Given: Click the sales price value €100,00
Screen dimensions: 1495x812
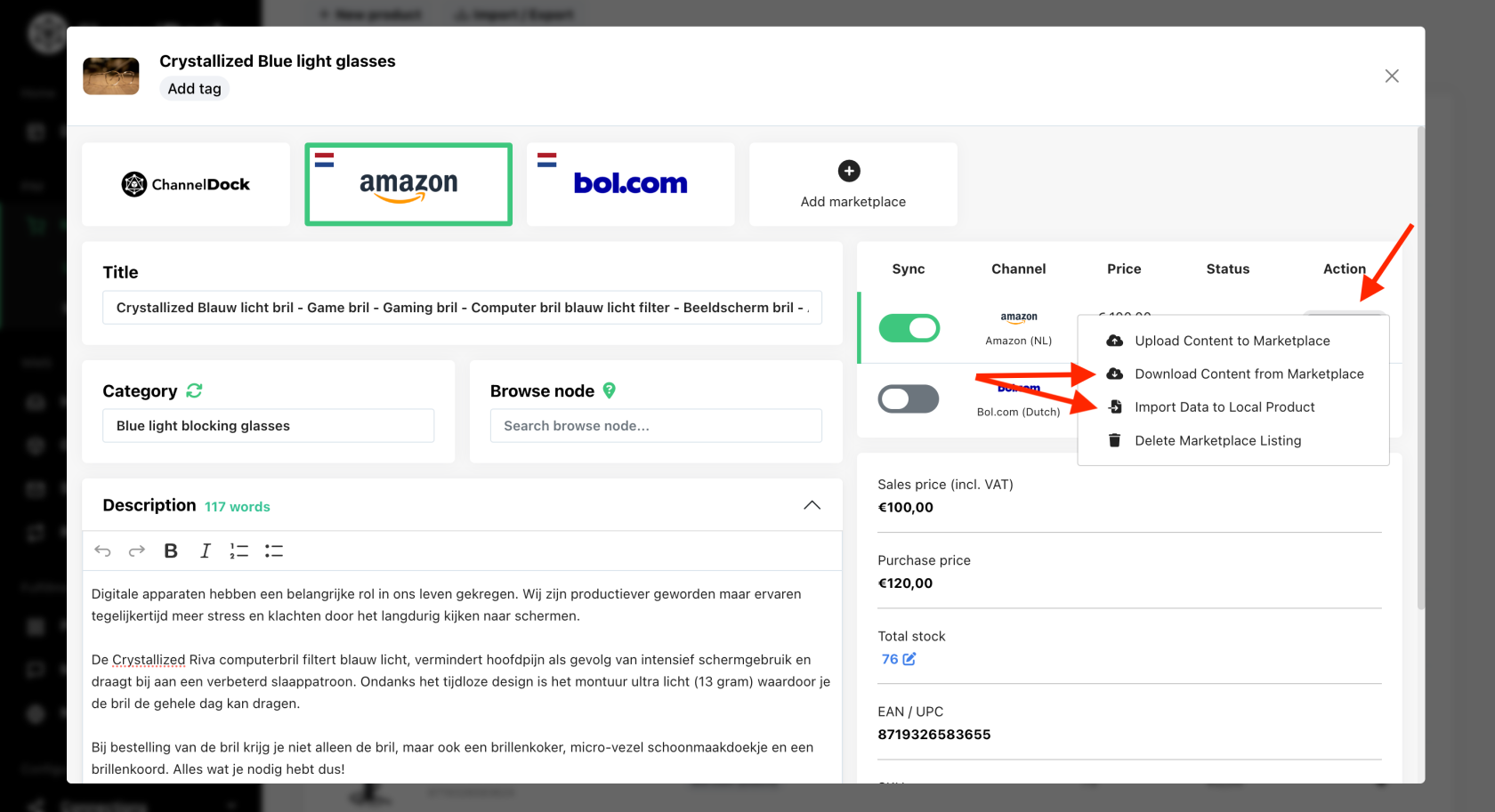Looking at the screenshot, I should coord(906,508).
